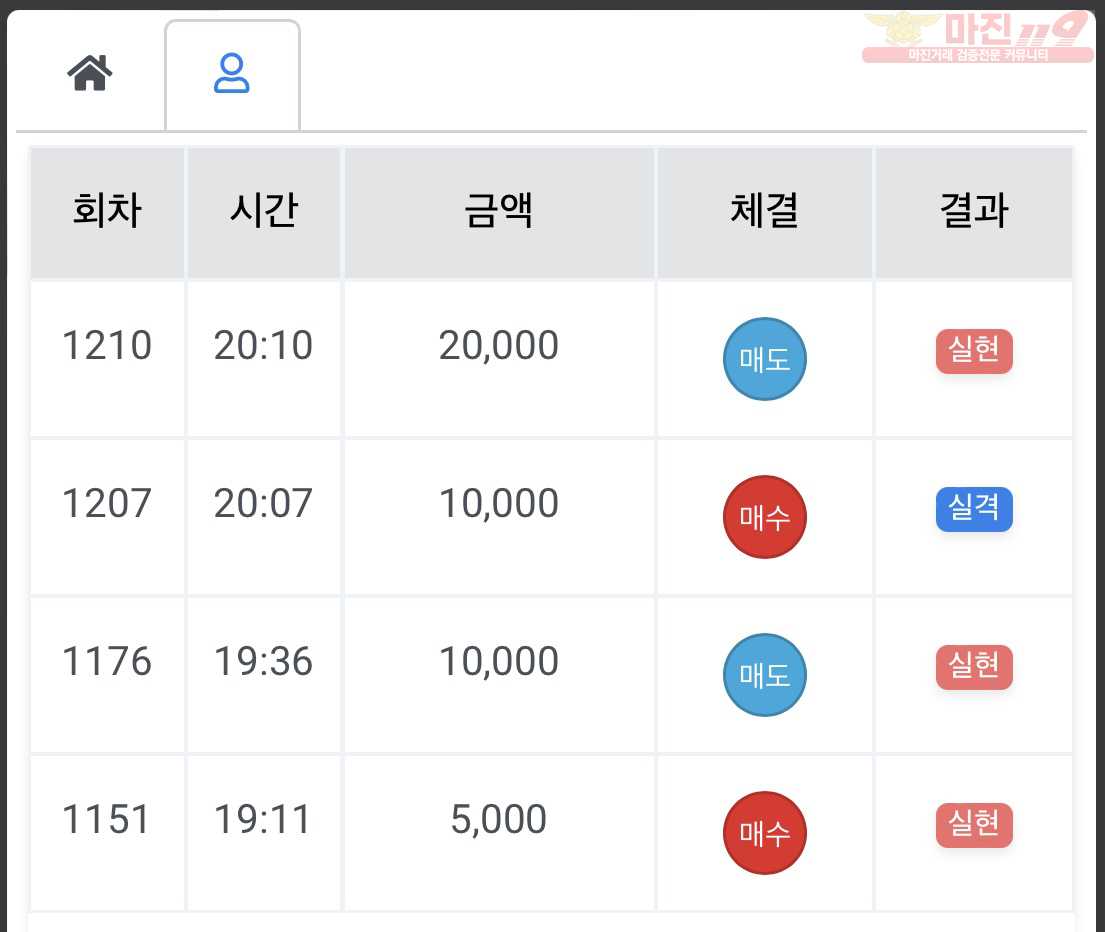Click the 체결 column header
The width and height of the screenshot is (1105, 932).
pos(765,212)
